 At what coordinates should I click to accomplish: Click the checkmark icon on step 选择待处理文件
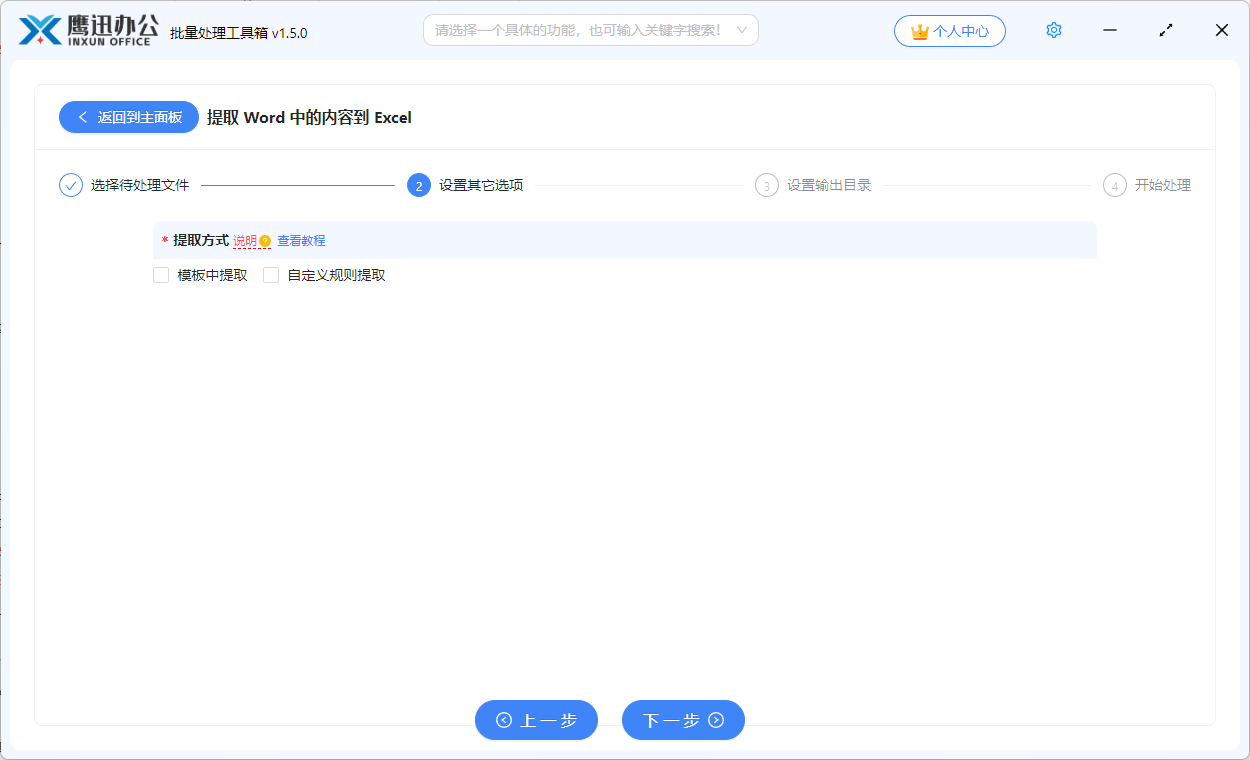coord(68,185)
